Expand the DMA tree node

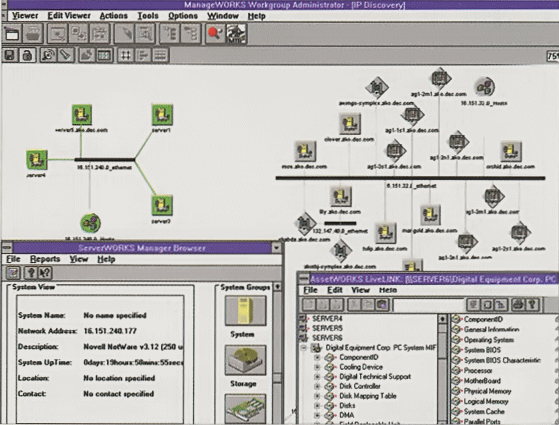coord(317,415)
